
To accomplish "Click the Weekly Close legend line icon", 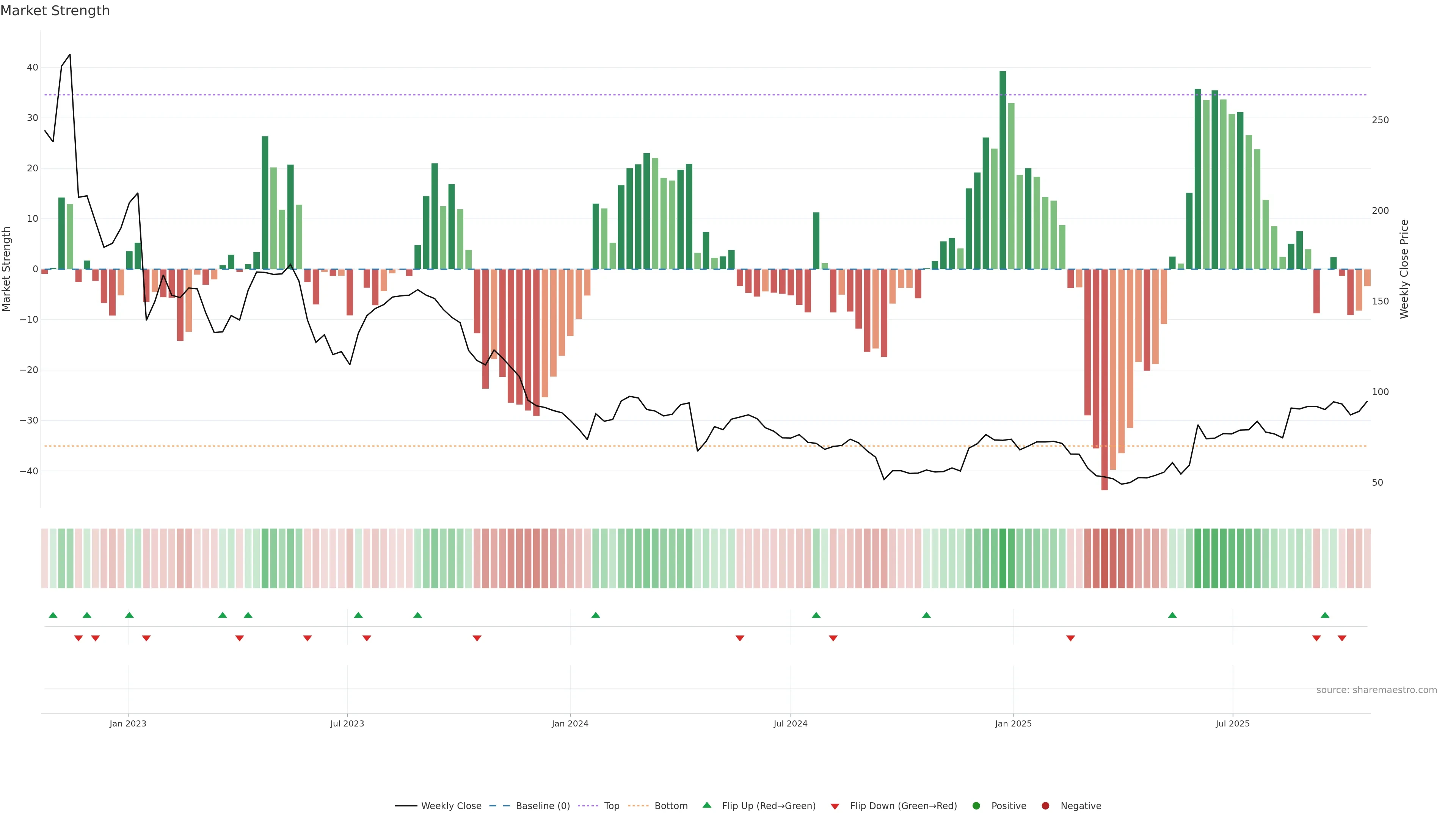I will [405, 806].
